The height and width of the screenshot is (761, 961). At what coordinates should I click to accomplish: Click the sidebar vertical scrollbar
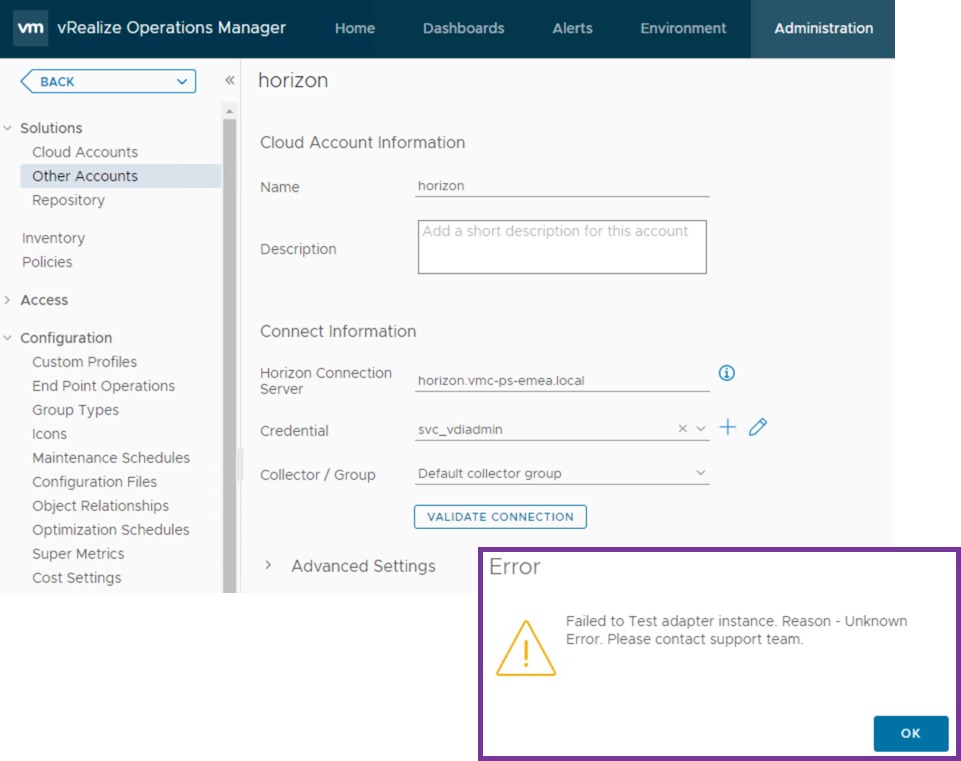click(x=229, y=355)
